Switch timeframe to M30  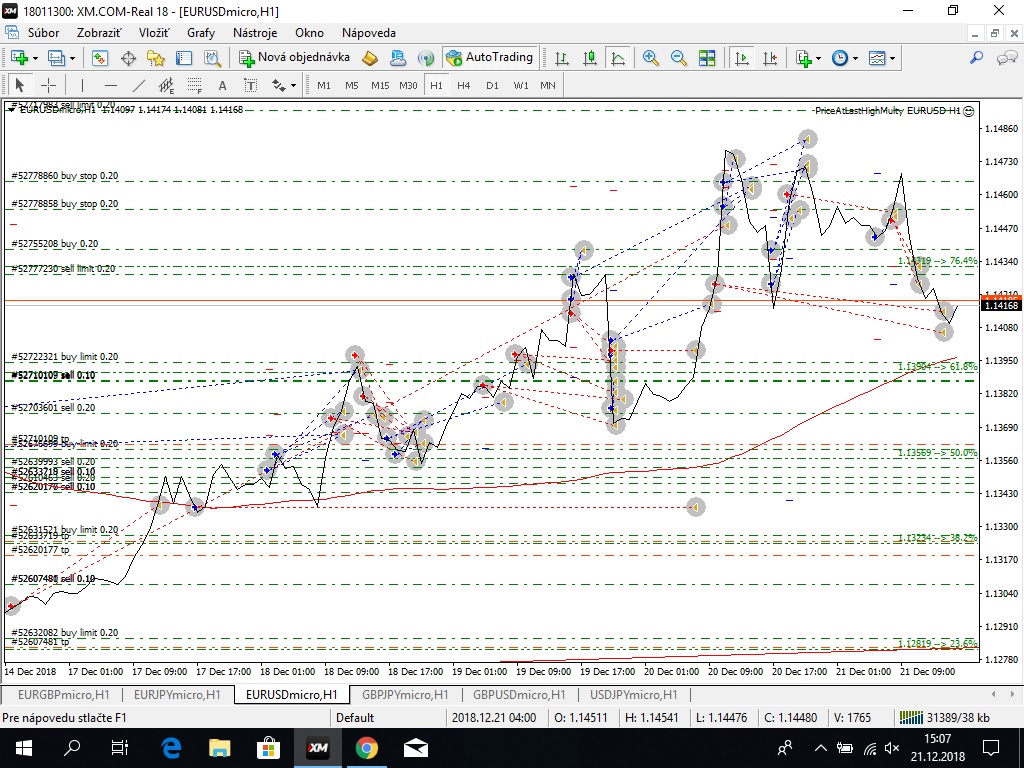(408, 86)
